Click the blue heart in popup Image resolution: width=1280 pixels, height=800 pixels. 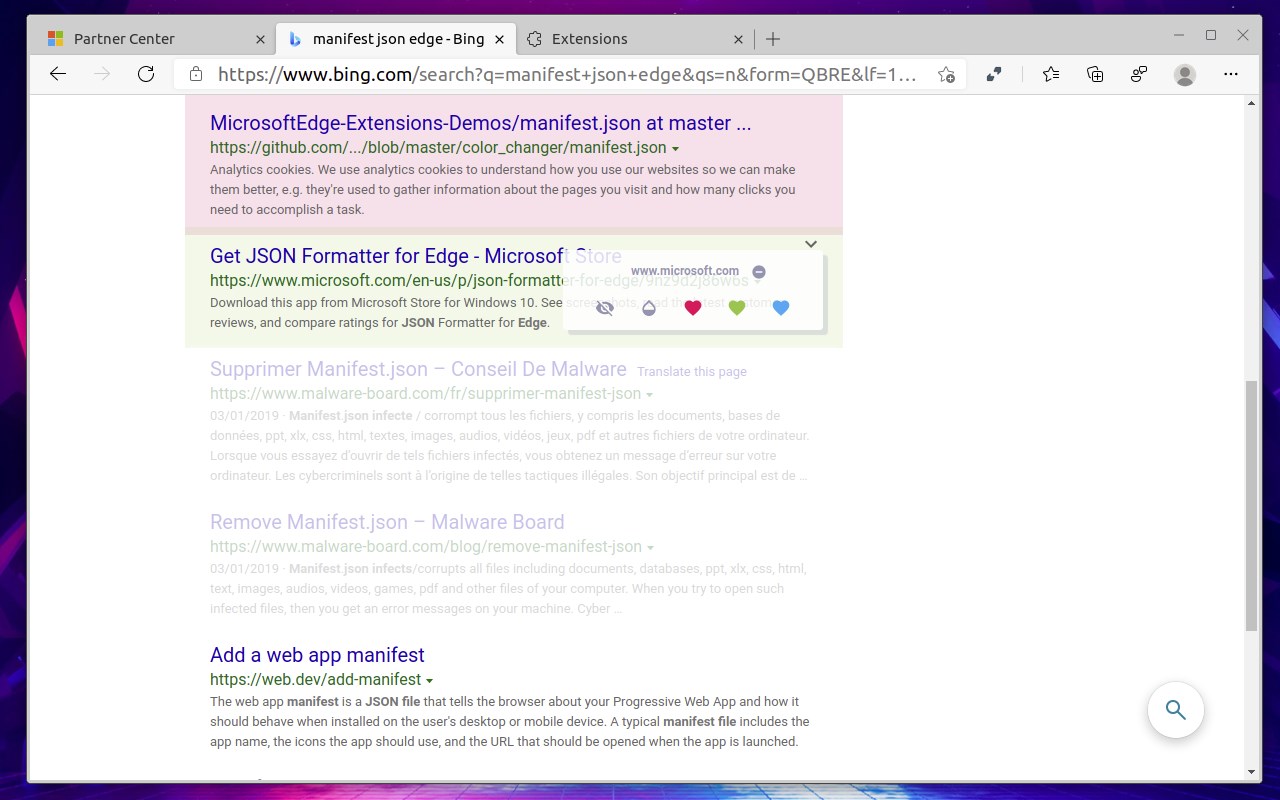(781, 308)
